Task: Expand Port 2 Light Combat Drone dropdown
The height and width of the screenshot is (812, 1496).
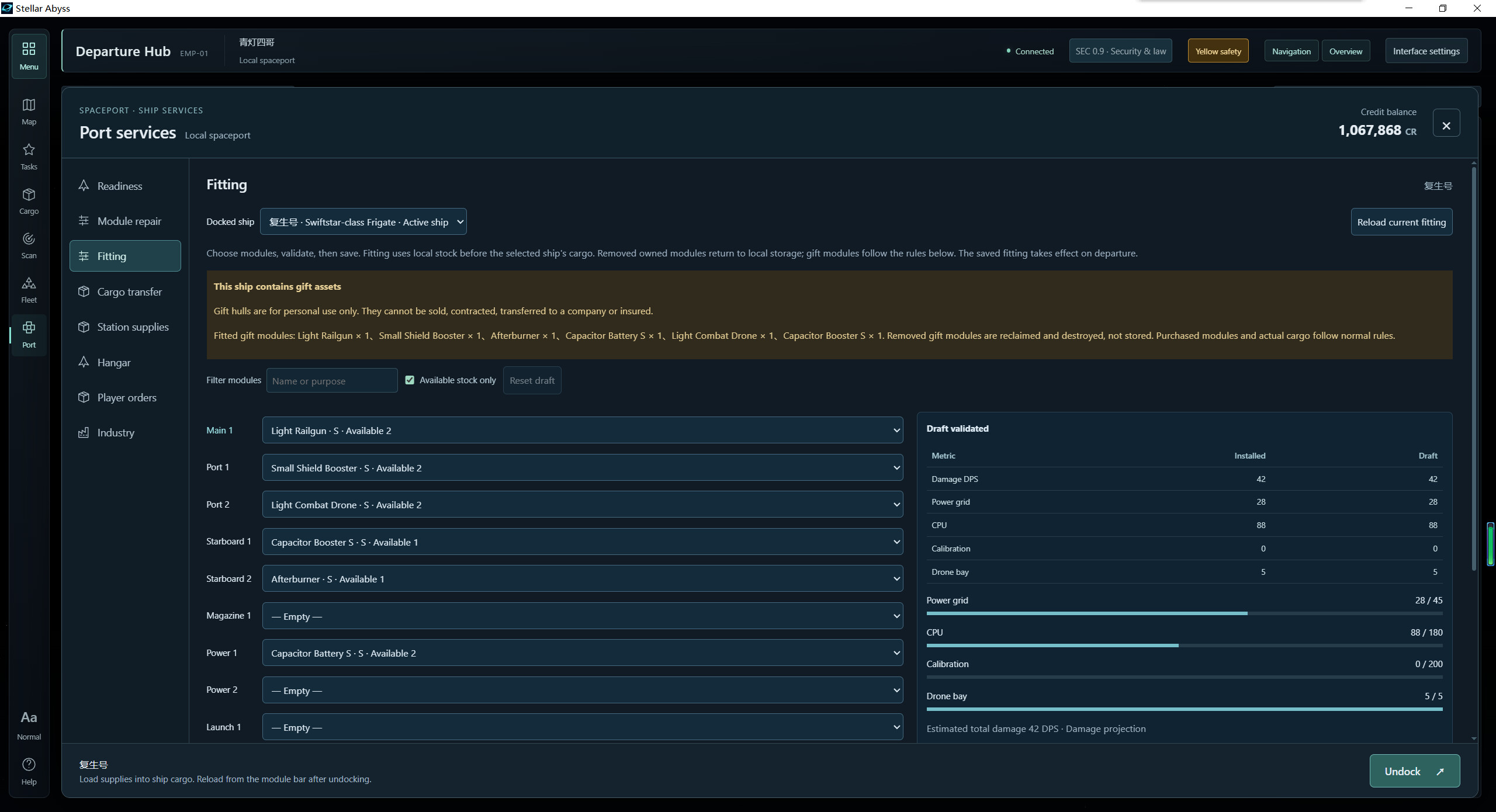Action: click(583, 504)
